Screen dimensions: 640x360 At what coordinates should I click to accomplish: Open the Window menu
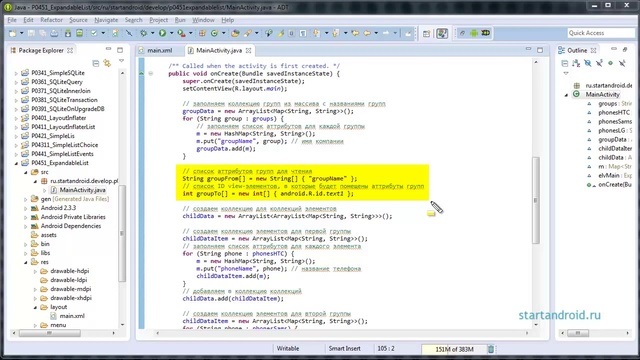203,20
